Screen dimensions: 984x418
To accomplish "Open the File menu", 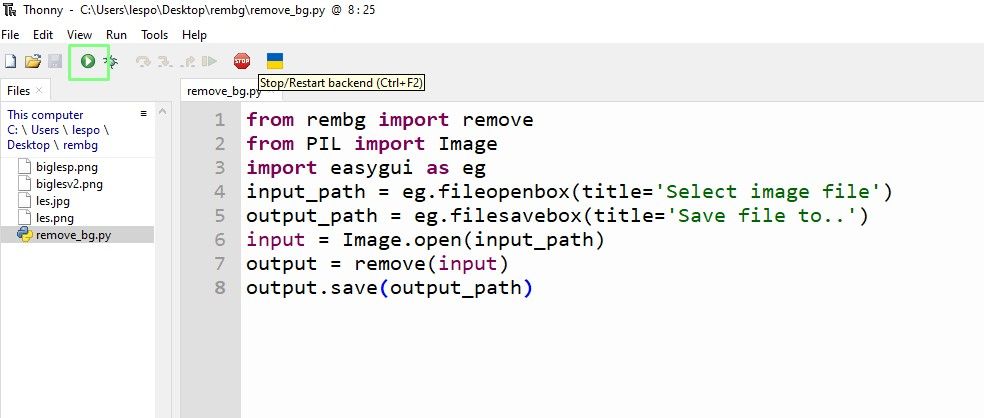I will (x=10, y=35).
